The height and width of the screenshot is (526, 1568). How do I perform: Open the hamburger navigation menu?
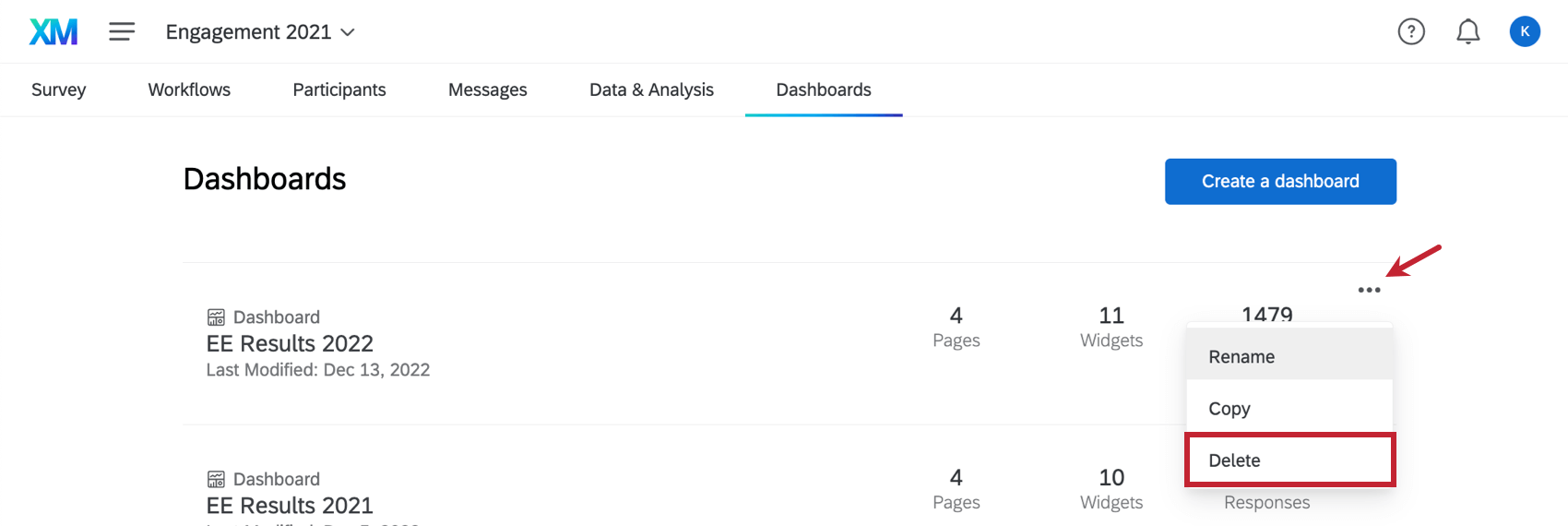click(122, 32)
